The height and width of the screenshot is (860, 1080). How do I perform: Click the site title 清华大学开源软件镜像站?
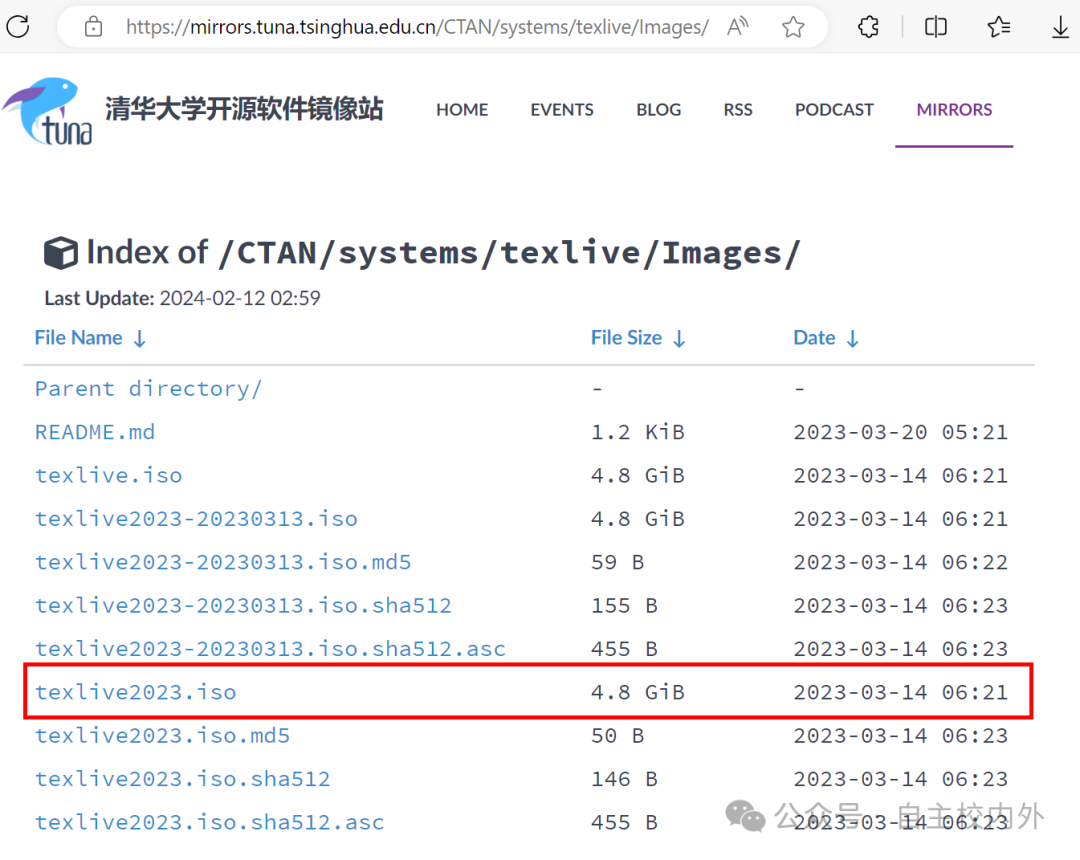(244, 109)
